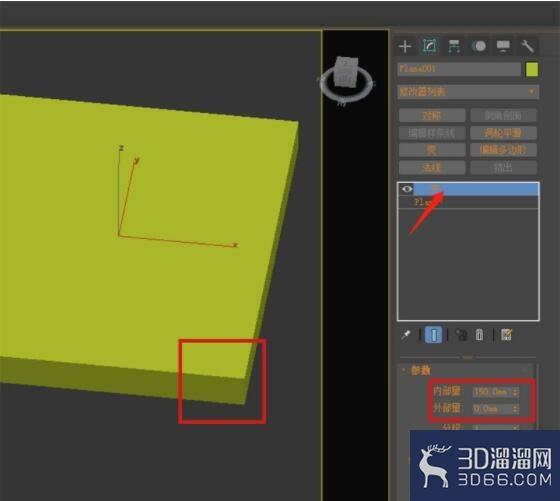This screenshot has height=501, width=560.
Task: Click the modifier button left of 挤出
Action: pyautogui.click(x=432, y=167)
